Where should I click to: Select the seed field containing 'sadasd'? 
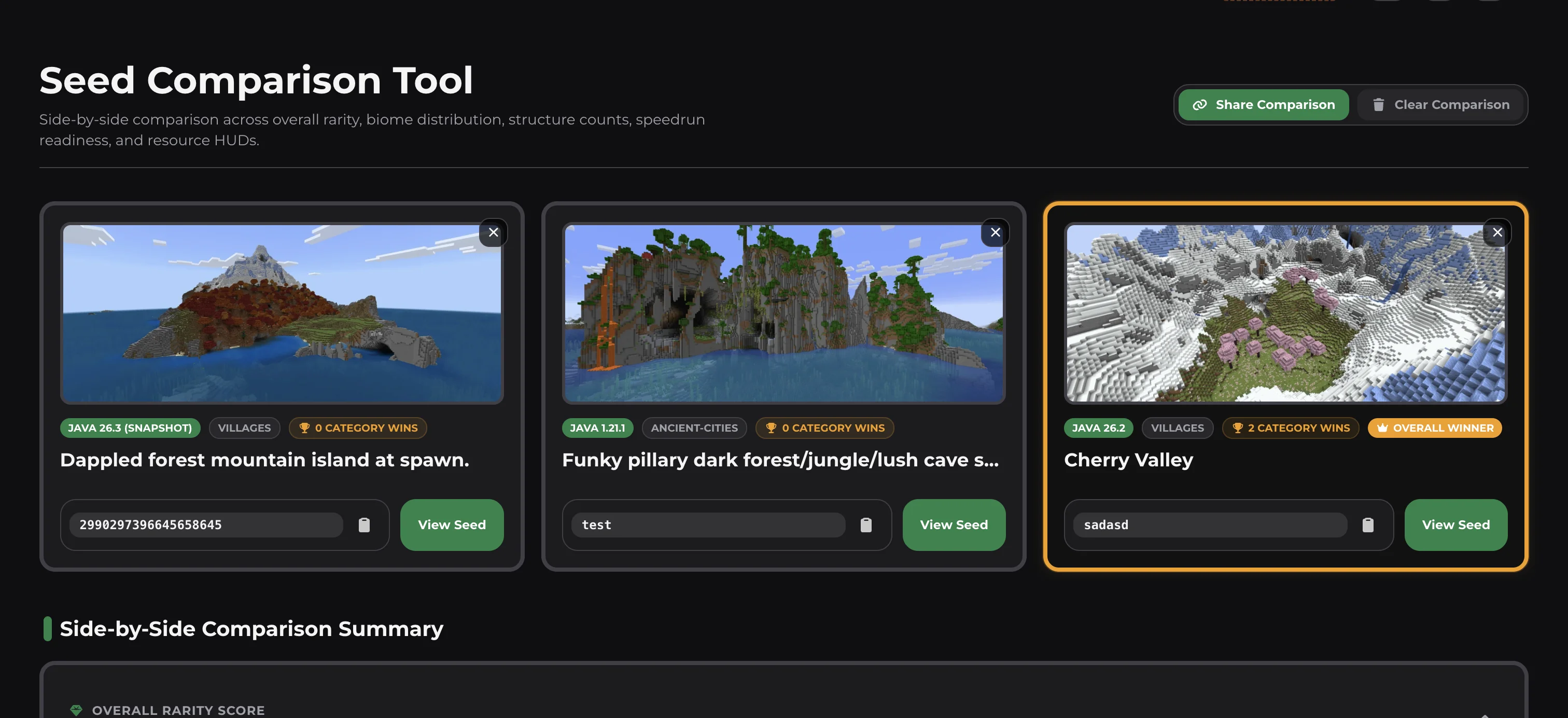click(1210, 525)
